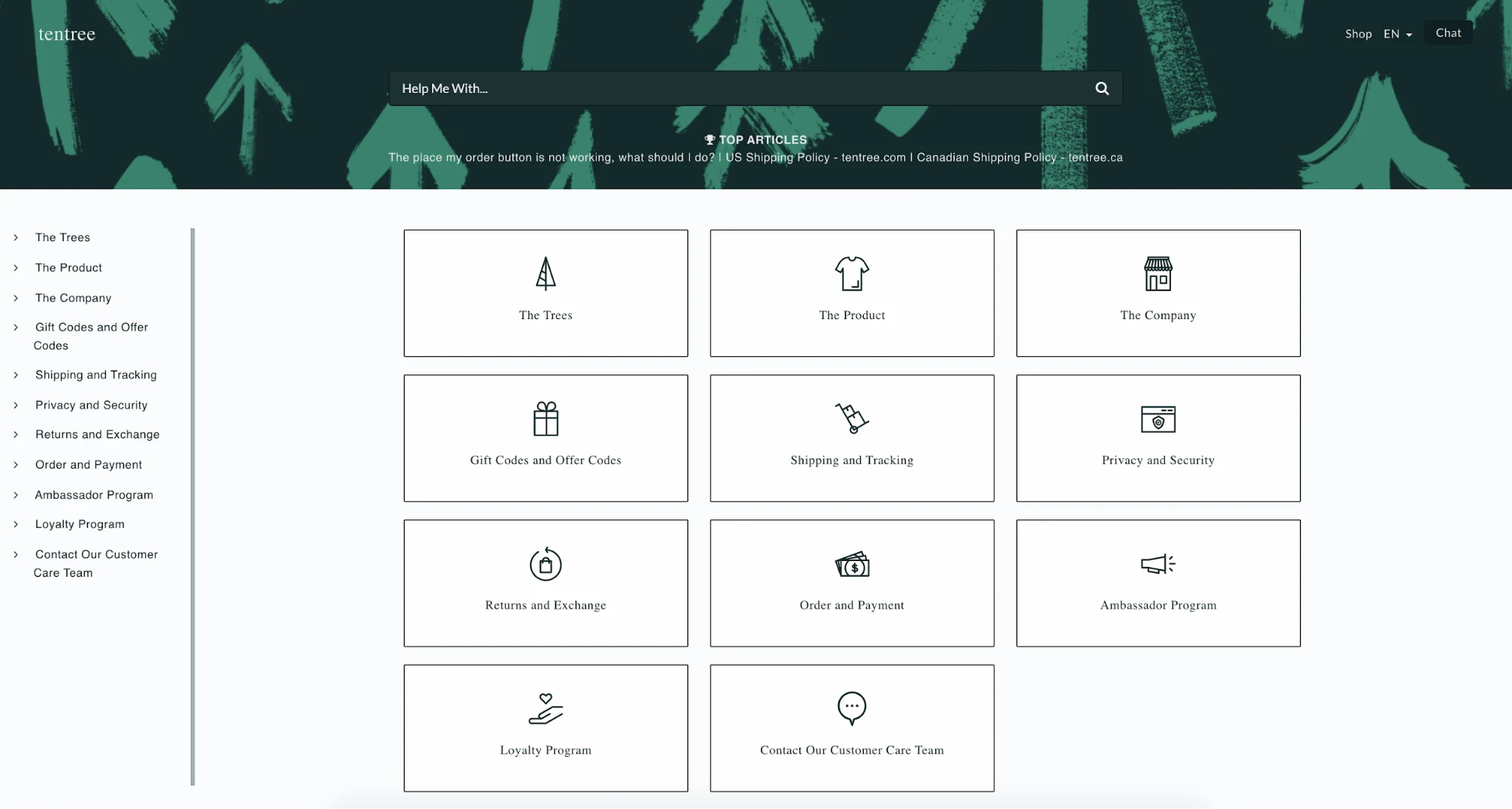Open the Canadian Shipping Policy - tentree.ca article

pyautogui.click(x=1020, y=157)
